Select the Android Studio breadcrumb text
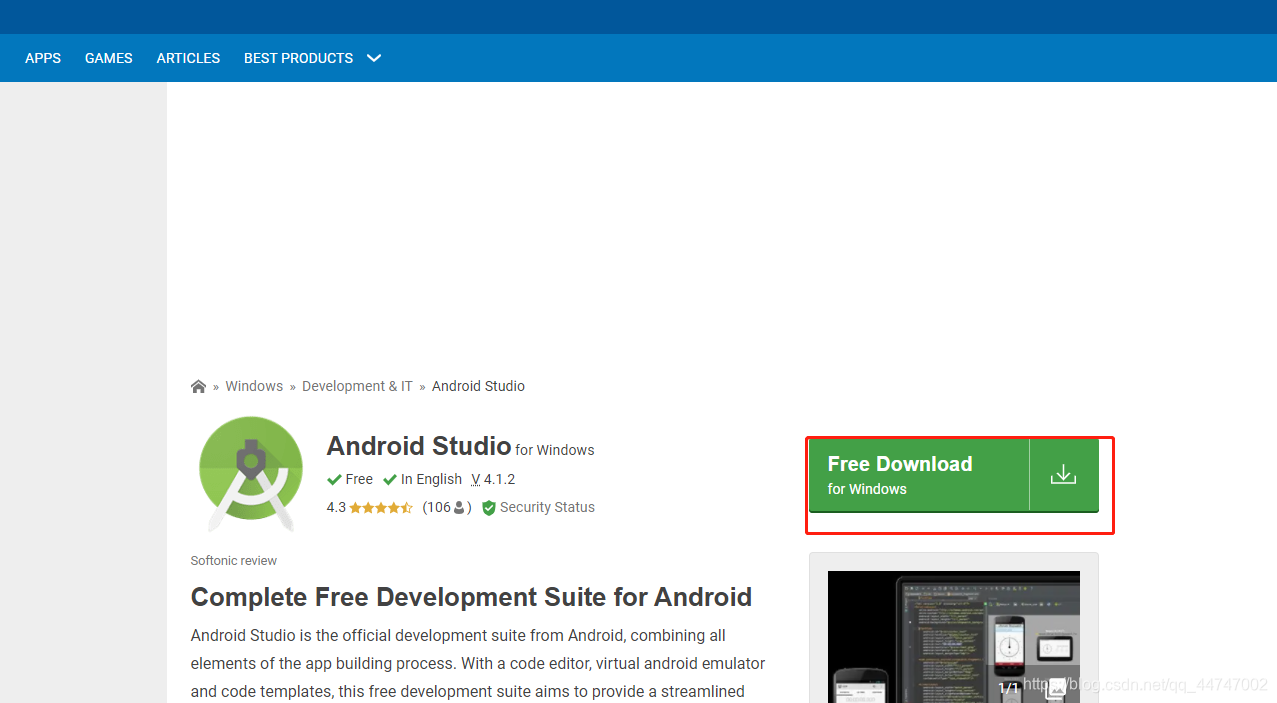This screenshot has height=703, width=1277. 478,386
